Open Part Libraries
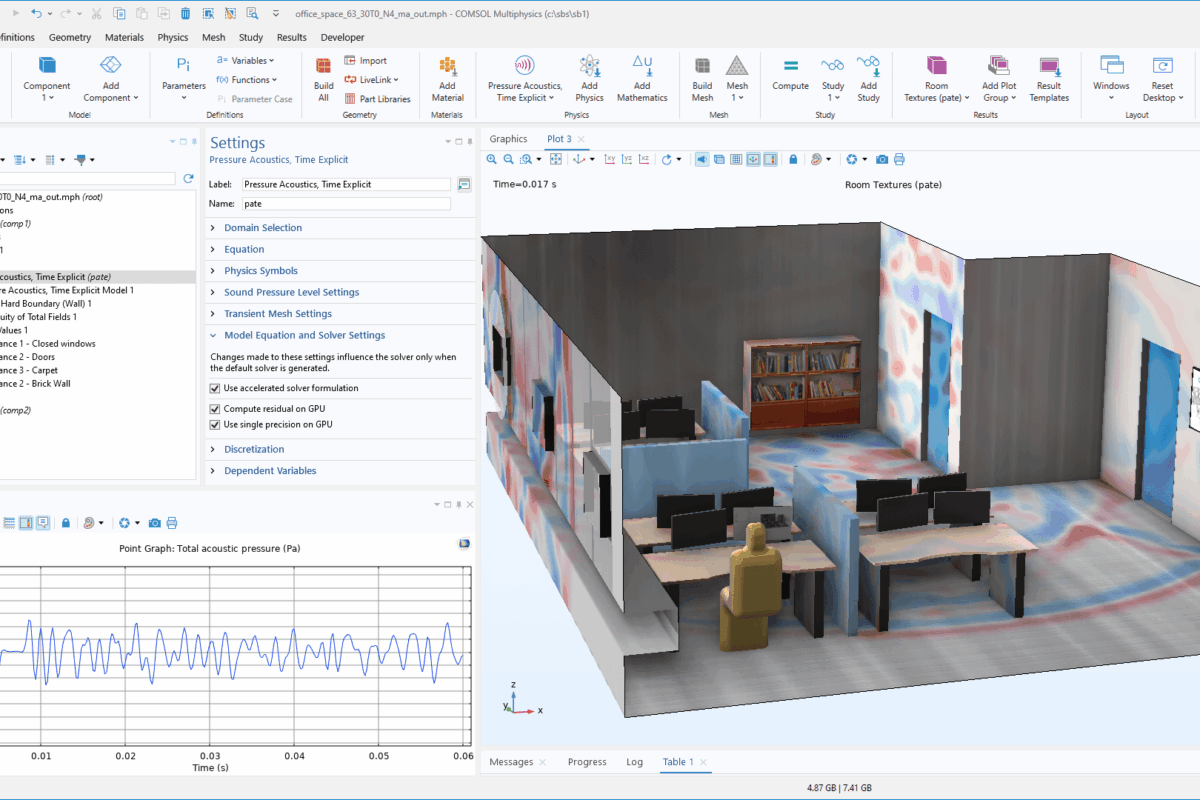This screenshot has height=800, width=1200. tap(377, 99)
